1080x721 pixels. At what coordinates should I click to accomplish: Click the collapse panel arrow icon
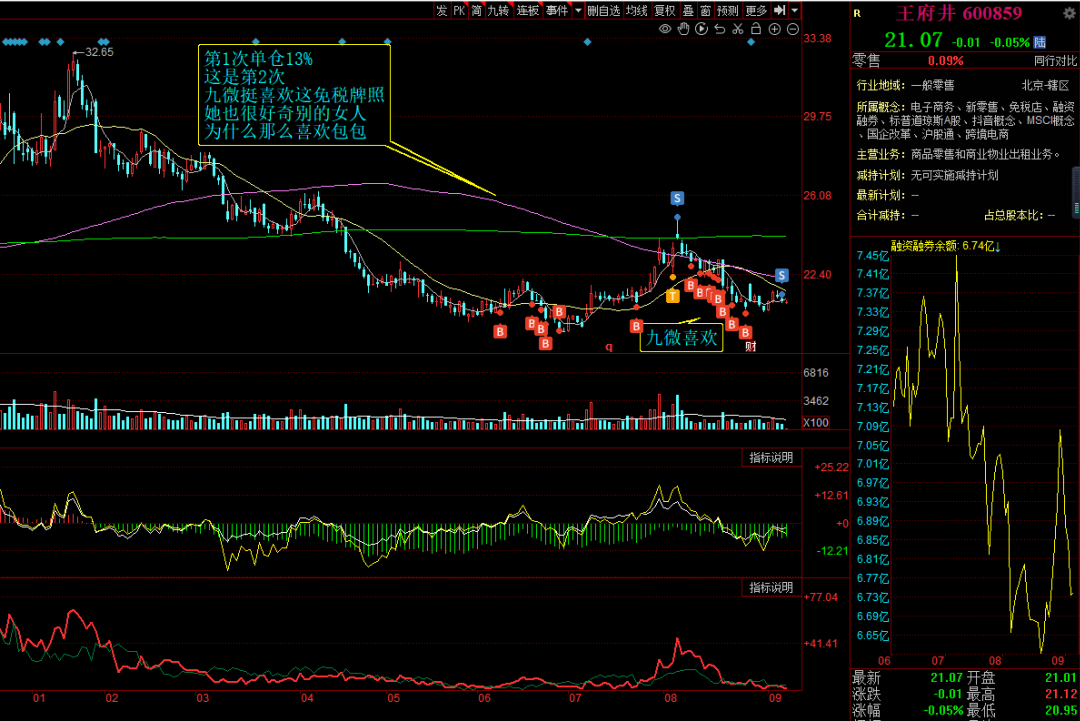pyautogui.click(x=779, y=10)
